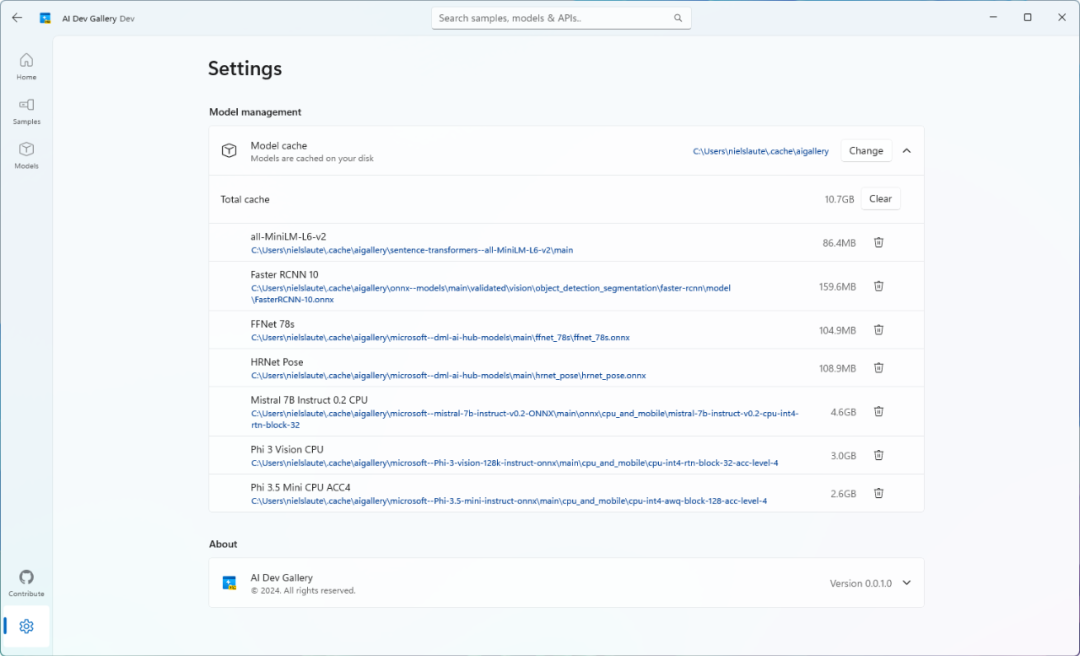This screenshot has height=656, width=1080.
Task: Open the GitHub Contribute link
Action: (26, 583)
